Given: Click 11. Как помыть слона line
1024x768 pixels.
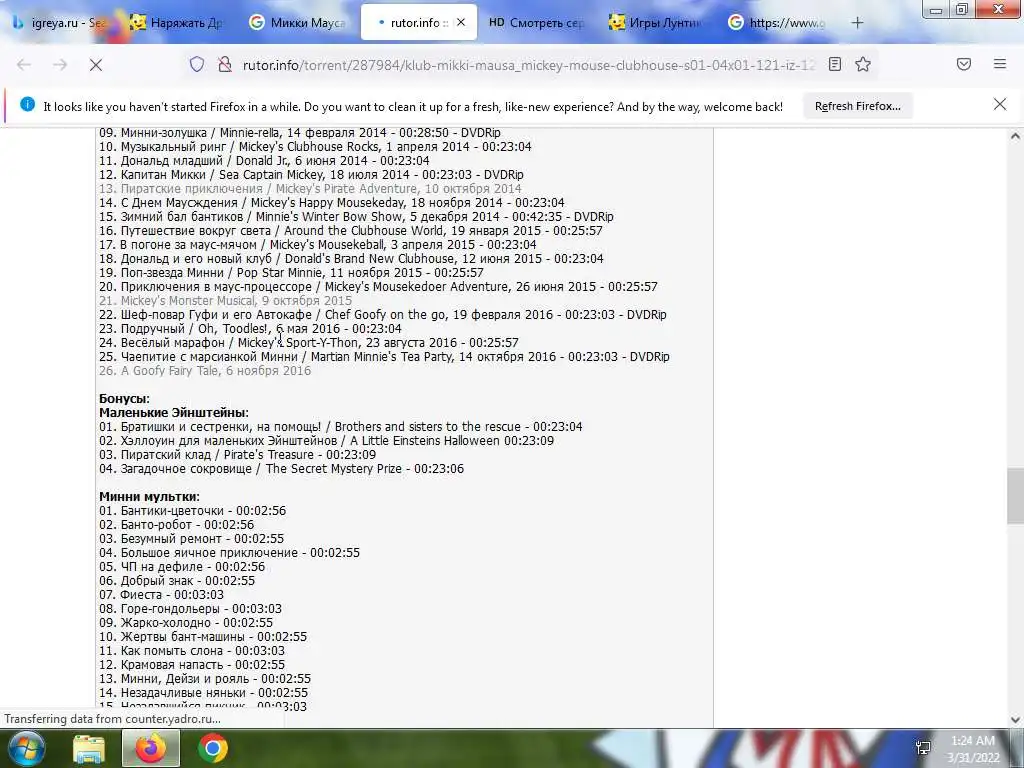Looking at the screenshot, I should point(192,651).
